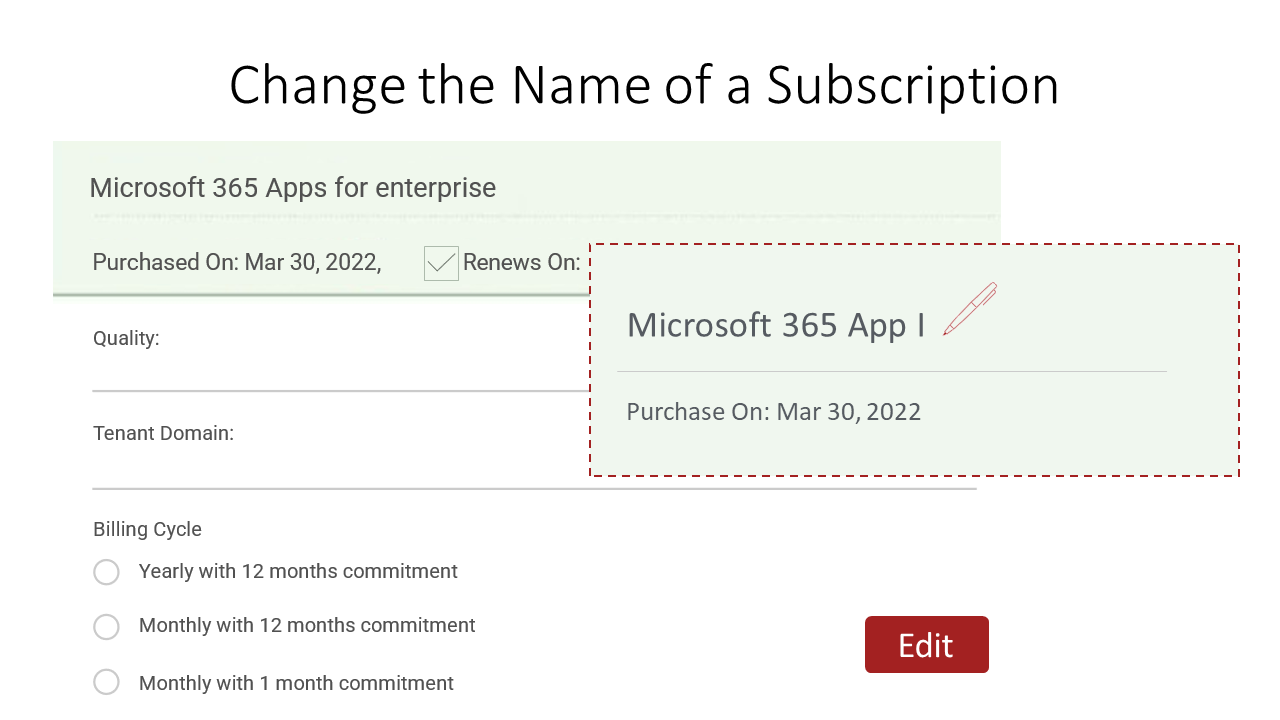Click the Microsoft 365 Apps for enterprise heading
Image resolution: width=1280 pixels, height=720 pixels.
(x=292, y=187)
